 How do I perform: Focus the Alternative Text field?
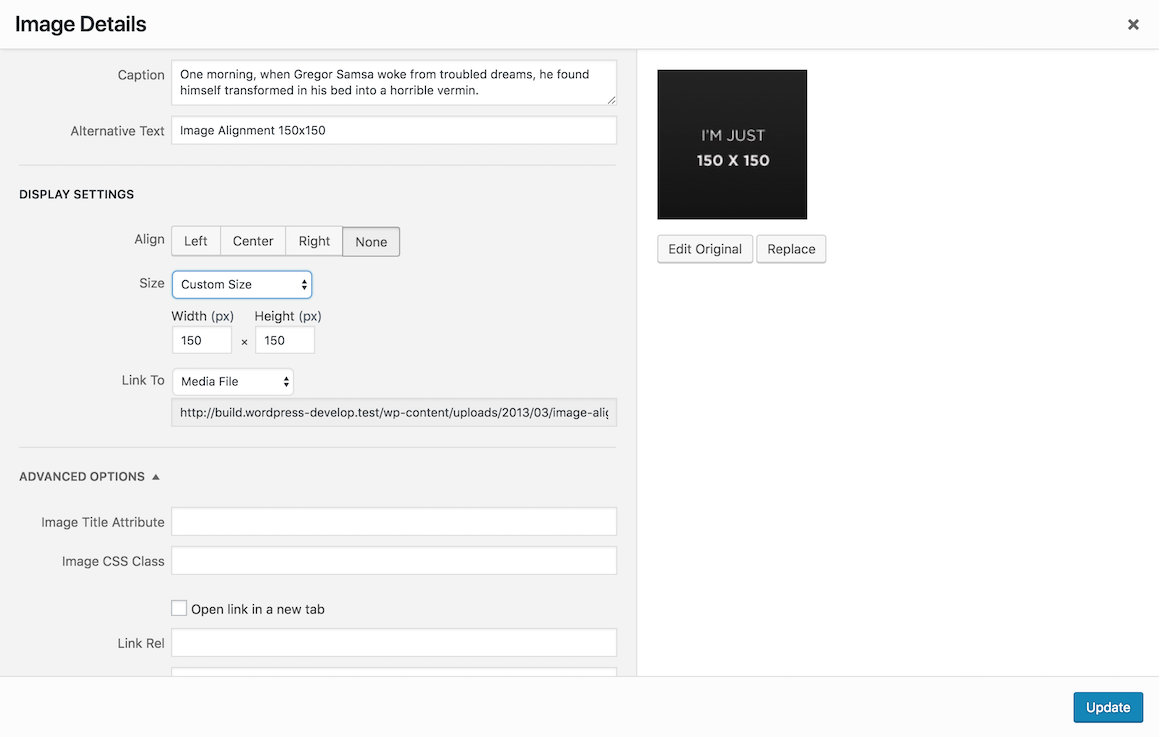[394, 131]
